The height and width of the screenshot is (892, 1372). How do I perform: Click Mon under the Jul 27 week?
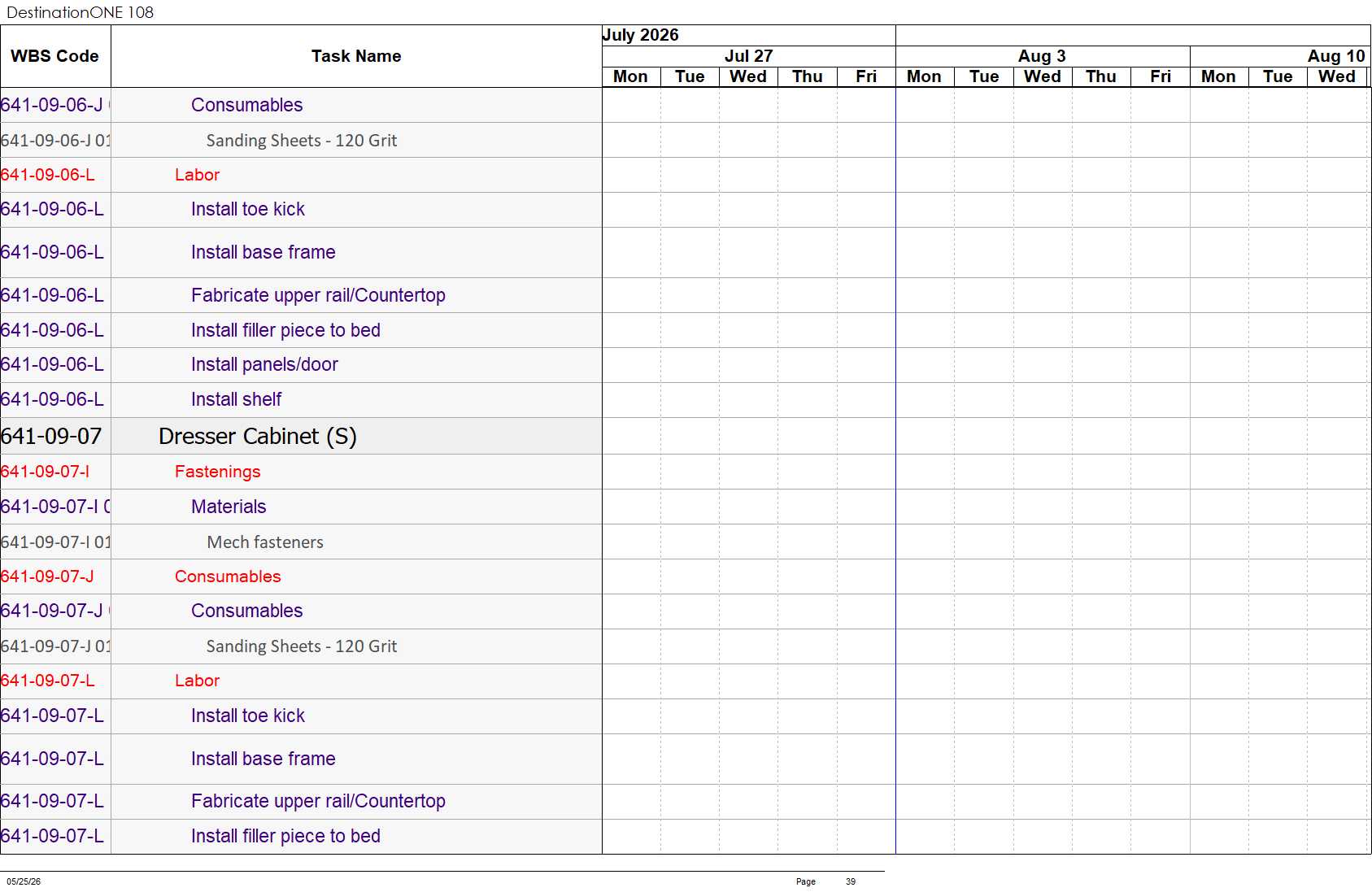pyautogui.click(x=630, y=76)
